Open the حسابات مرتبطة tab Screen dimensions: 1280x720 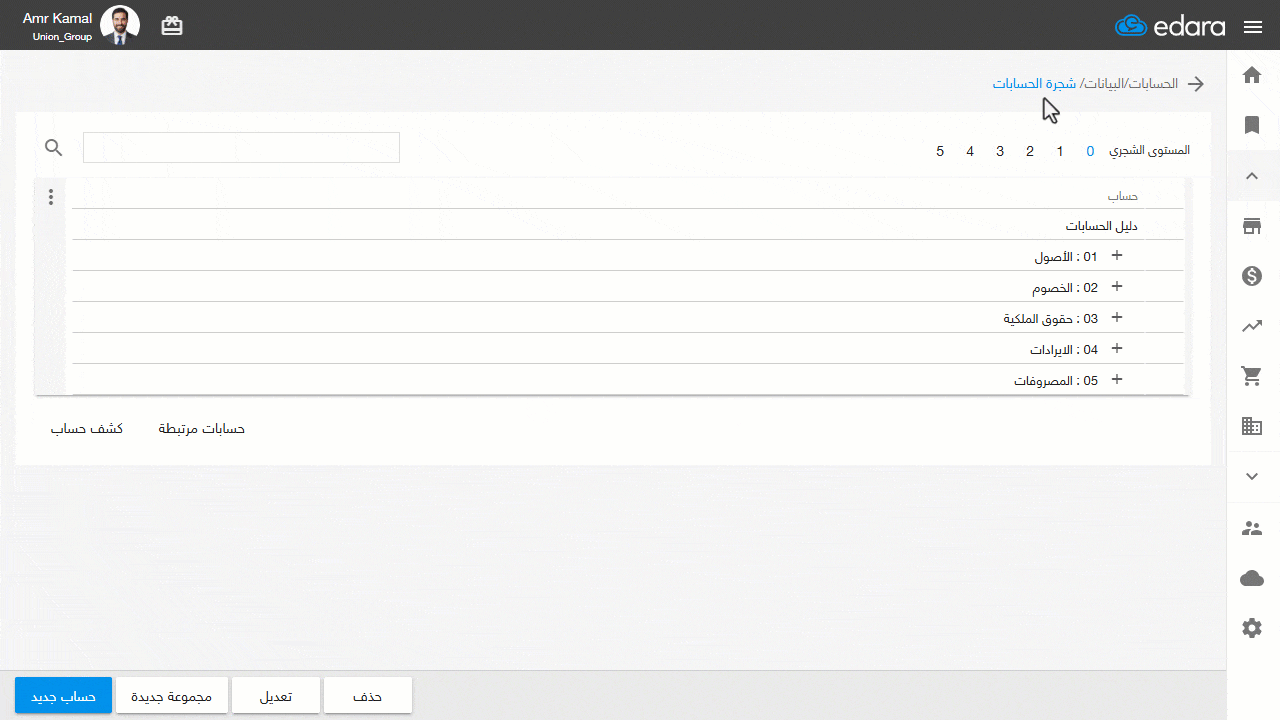pos(202,428)
